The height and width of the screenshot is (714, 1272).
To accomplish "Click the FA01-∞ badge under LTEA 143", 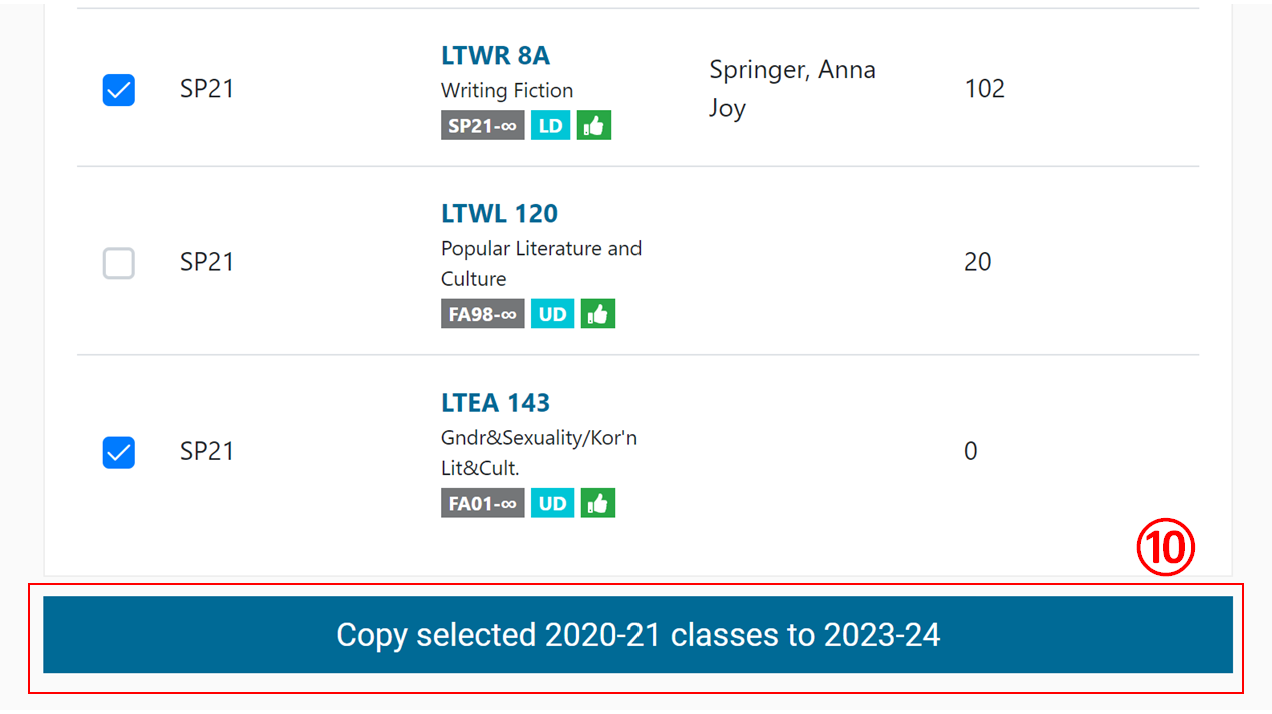I will (x=482, y=502).
